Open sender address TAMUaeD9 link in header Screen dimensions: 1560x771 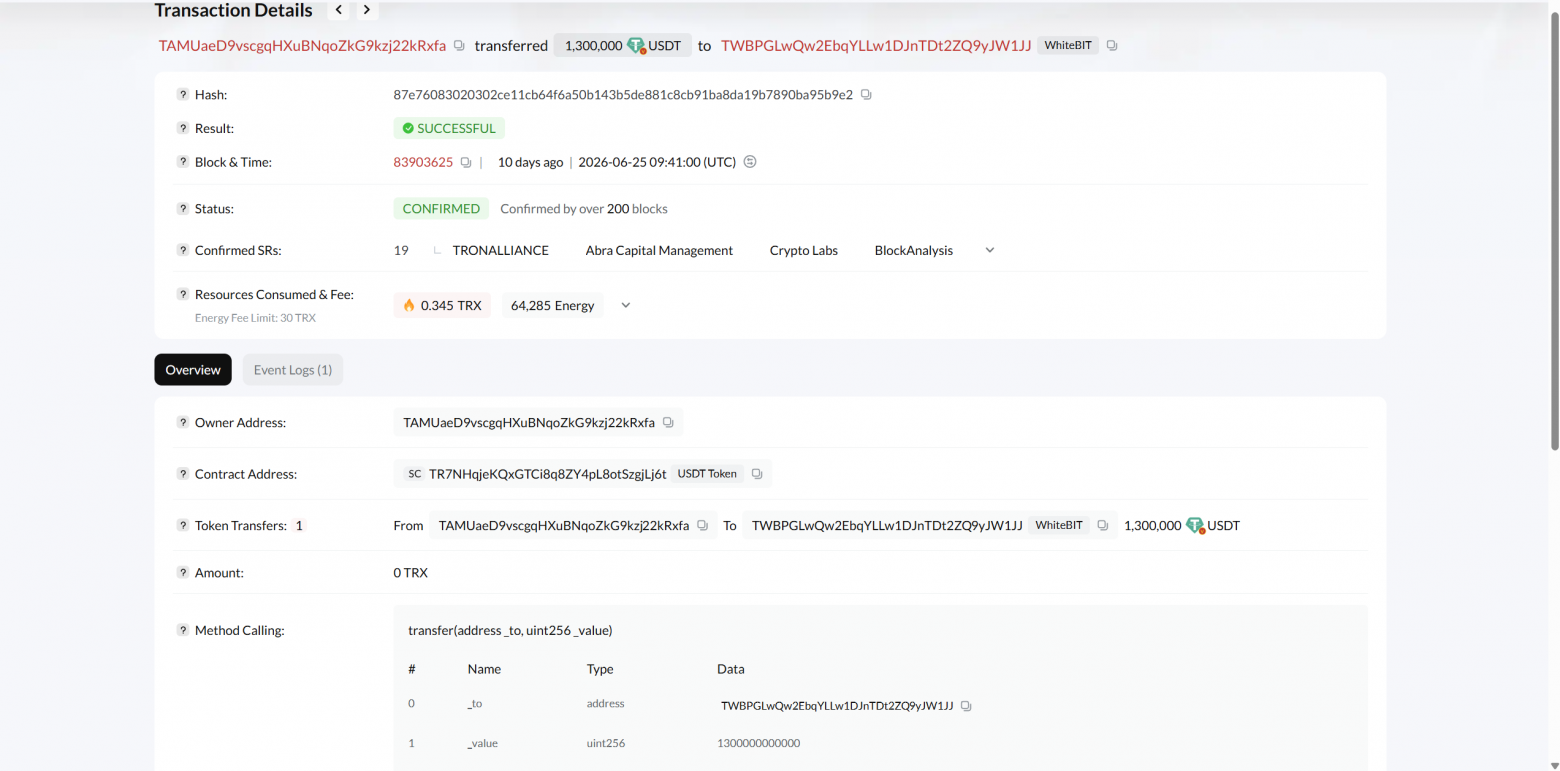click(x=303, y=46)
